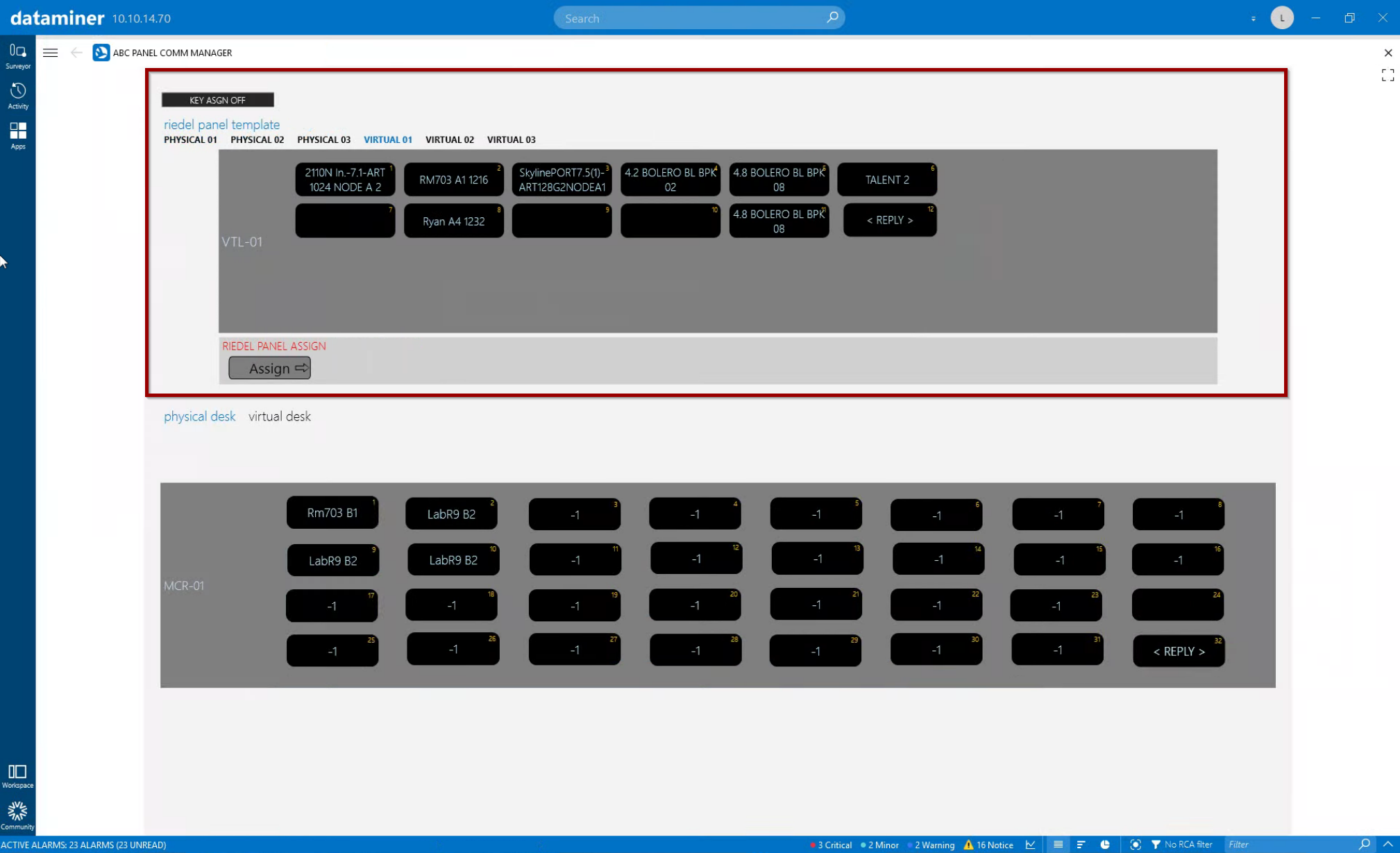Select the TALENT 2 key
Viewport: 1400px width, 853px height.
887,180
